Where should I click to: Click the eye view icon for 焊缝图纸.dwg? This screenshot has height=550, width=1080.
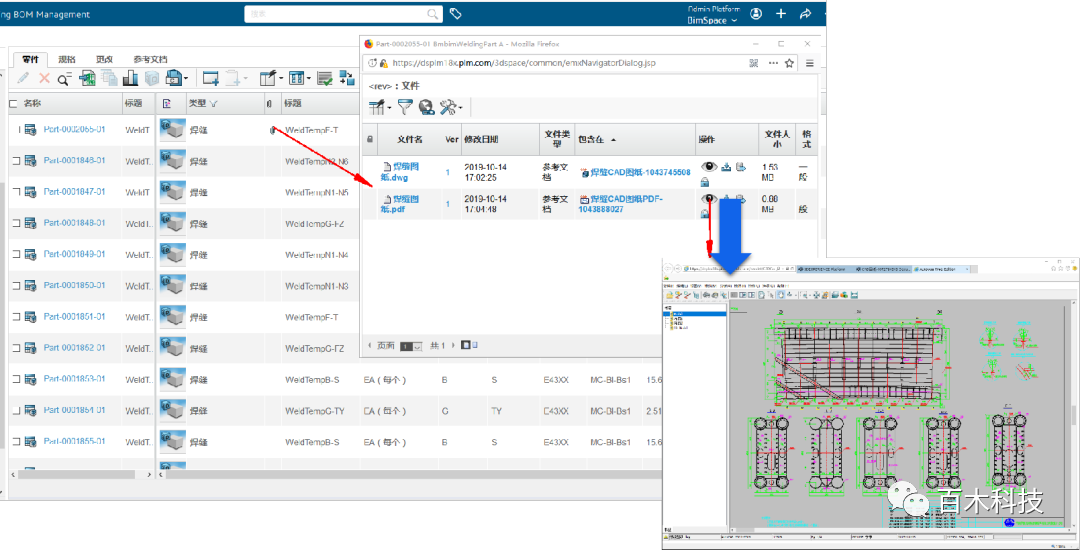pos(709,166)
